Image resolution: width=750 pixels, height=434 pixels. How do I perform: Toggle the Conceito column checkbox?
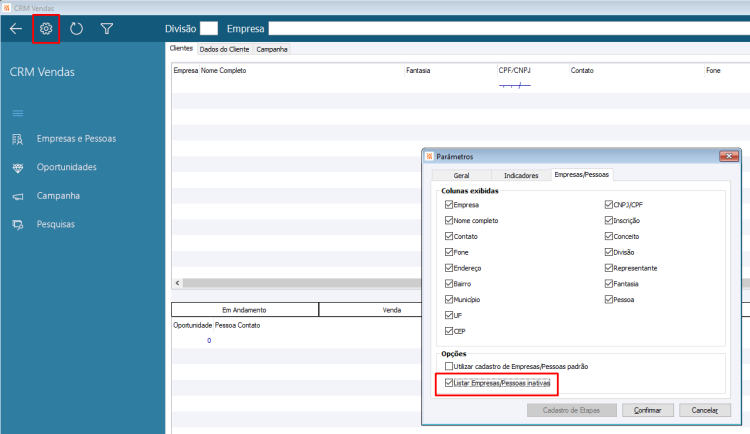coord(608,236)
